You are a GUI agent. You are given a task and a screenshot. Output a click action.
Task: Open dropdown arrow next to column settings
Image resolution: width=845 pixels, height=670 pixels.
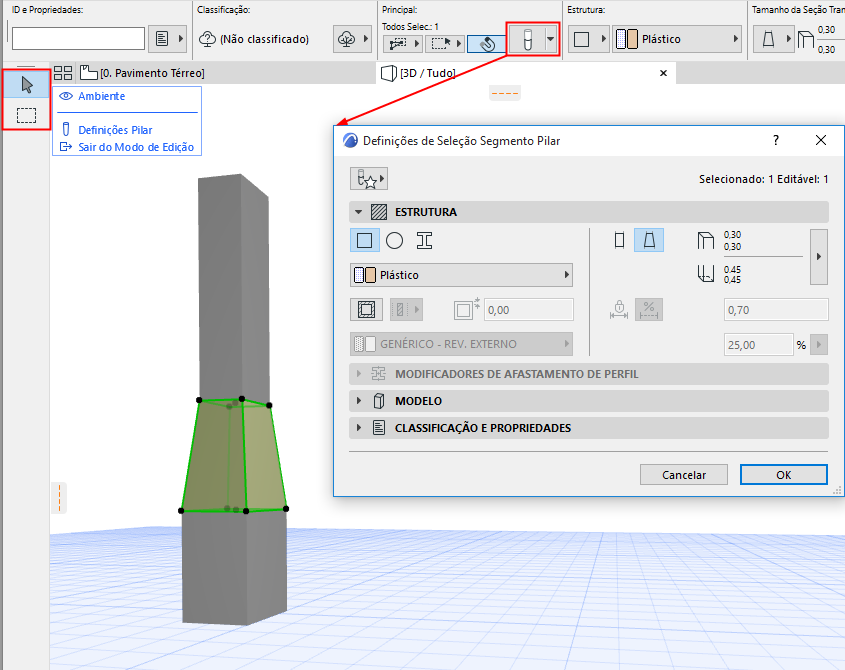click(550, 39)
